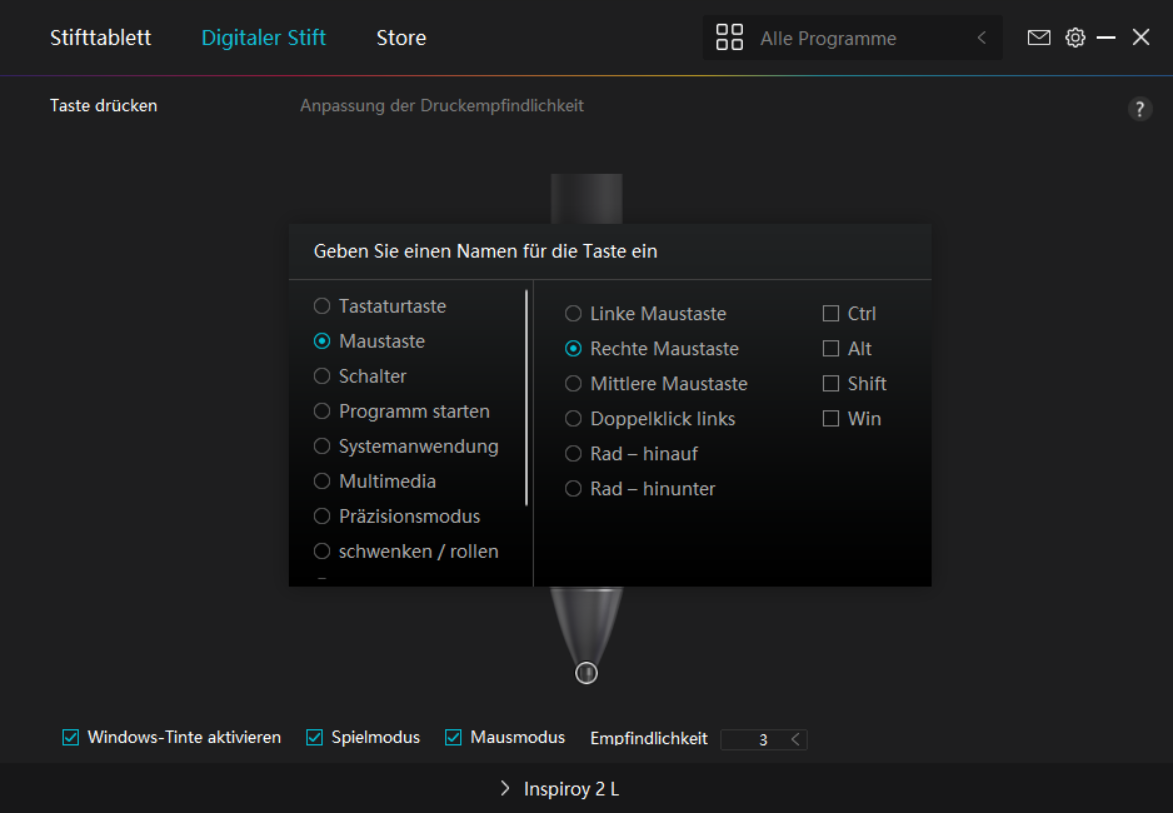Disable the Spielmodus checkbox

click(x=315, y=738)
